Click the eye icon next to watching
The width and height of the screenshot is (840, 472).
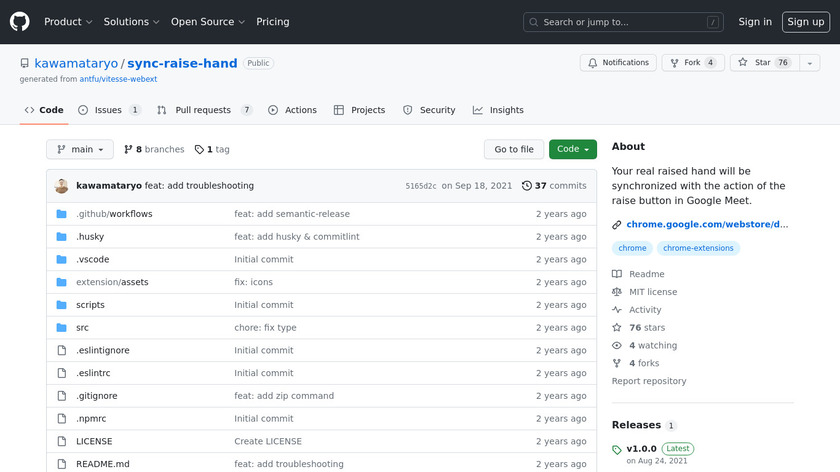click(617, 346)
